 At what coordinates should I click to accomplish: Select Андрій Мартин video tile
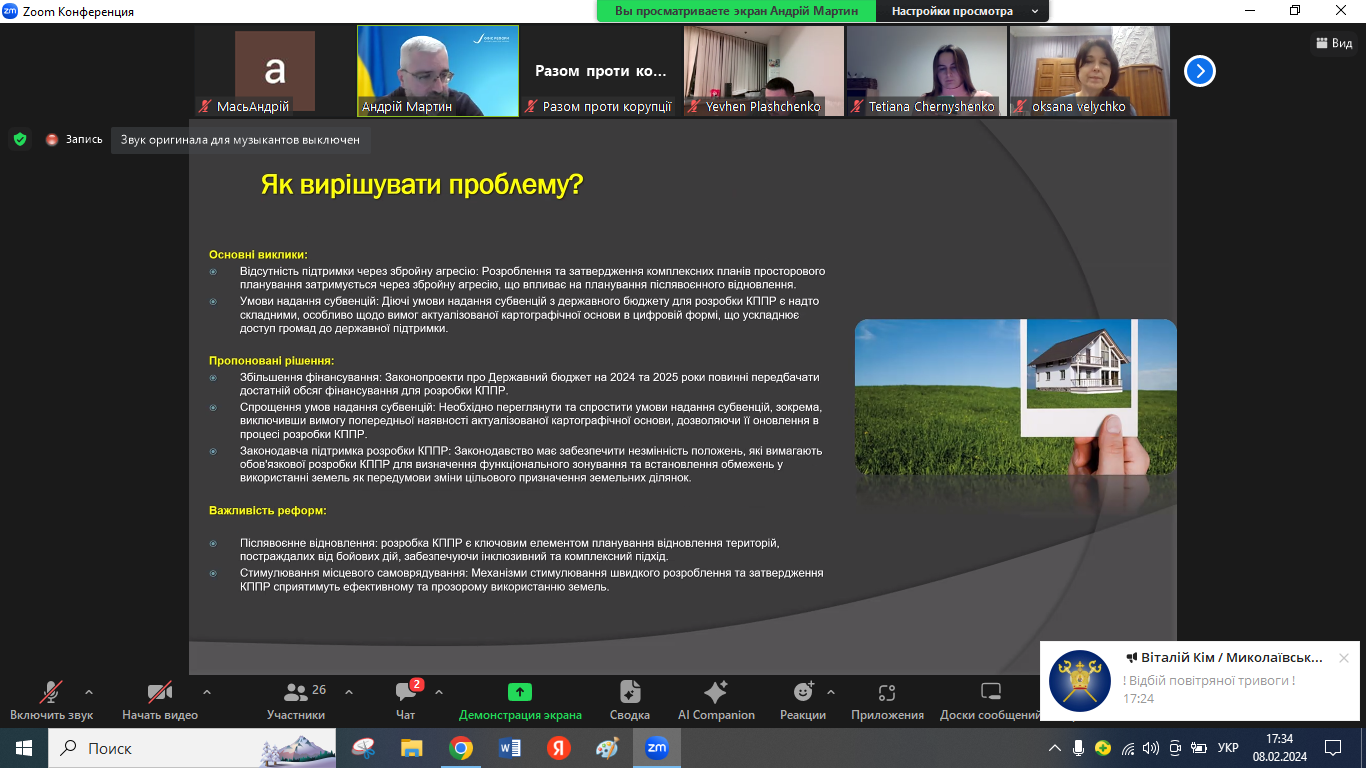tap(438, 71)
